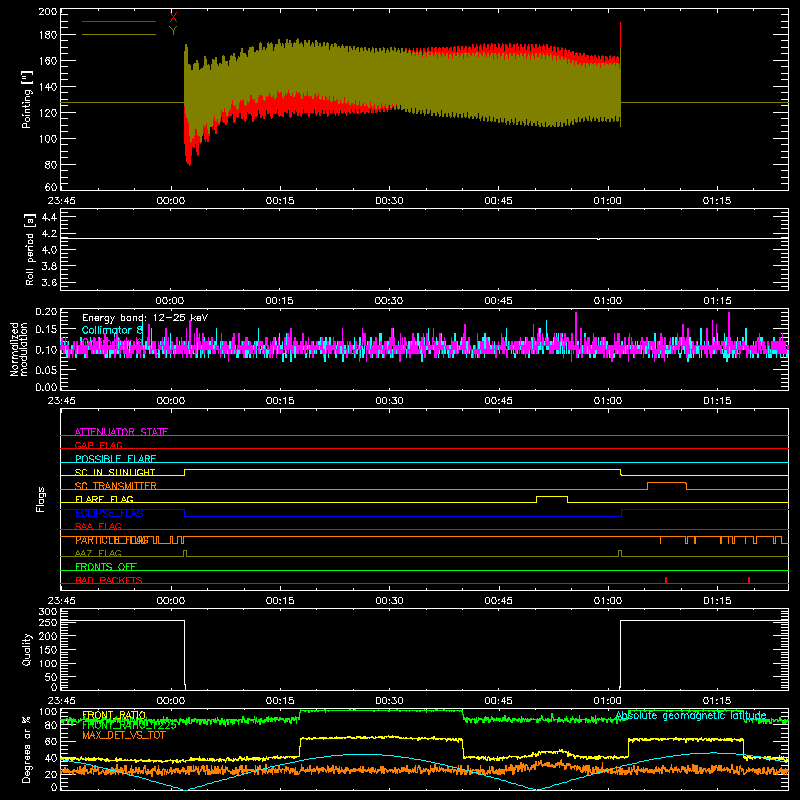Click the raised FLARE_FLAG pulse near 00:52
Image resolution: width=800 pixels, height=800 pixels.
552,496
